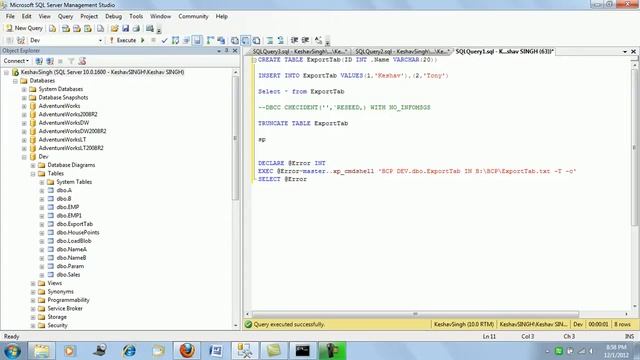640x360 pixels.
Task: Uncomment the selected lines
Action: tap(281, 40)
